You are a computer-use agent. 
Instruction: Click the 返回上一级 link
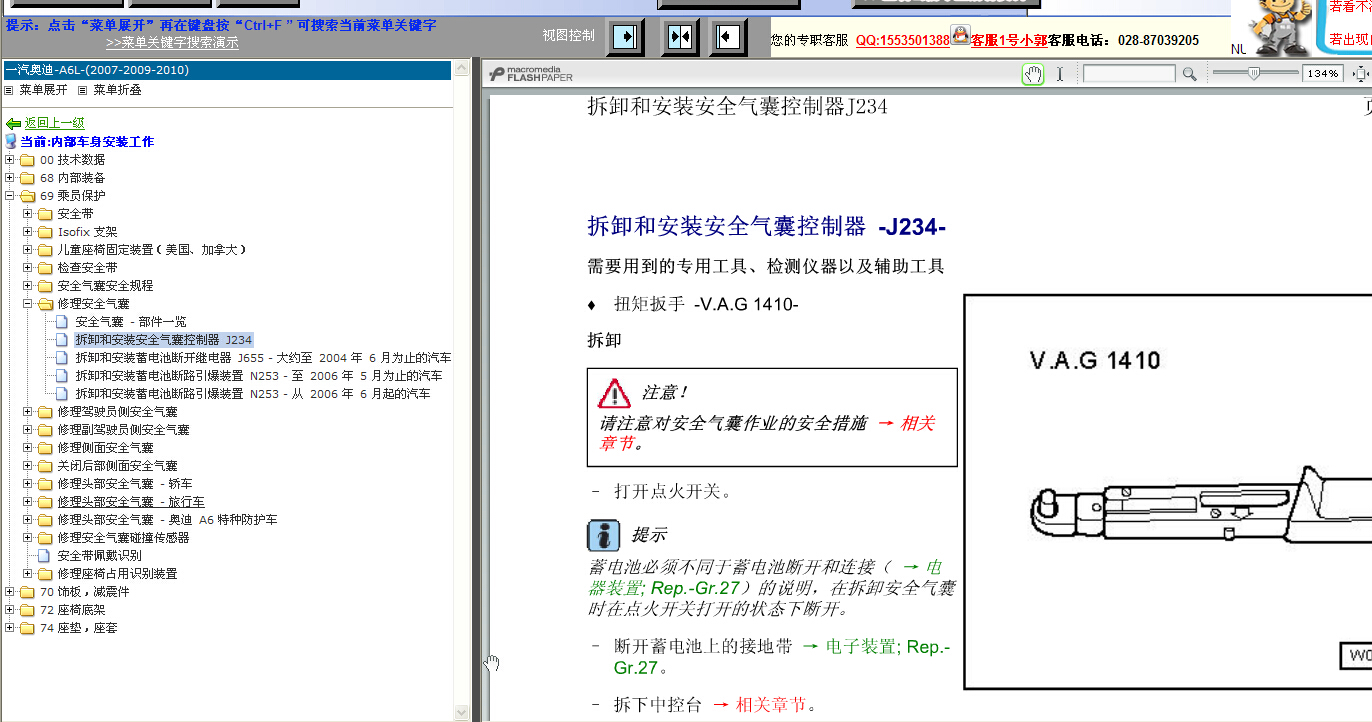coord(55,123)
